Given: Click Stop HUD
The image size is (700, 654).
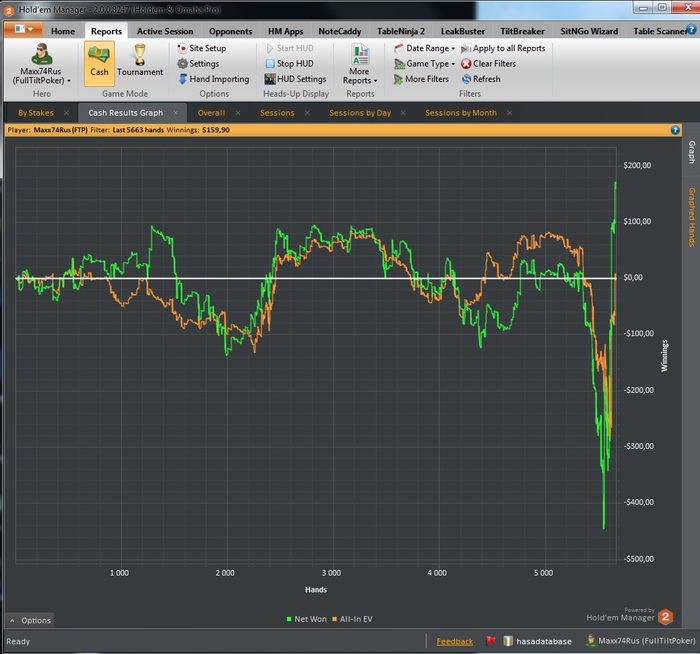Looking at the screenshot, I should point(290,64).
